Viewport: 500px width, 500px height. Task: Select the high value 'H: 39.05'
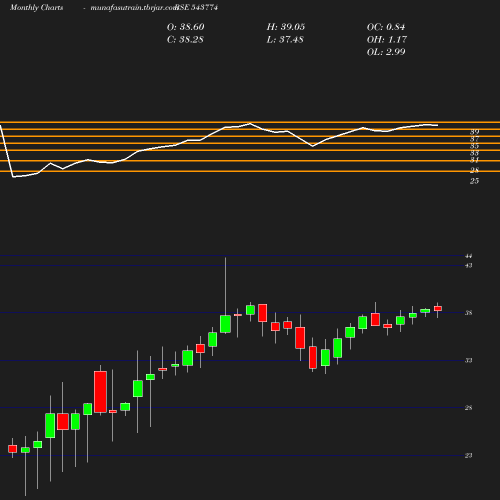[x=286, y=27]
